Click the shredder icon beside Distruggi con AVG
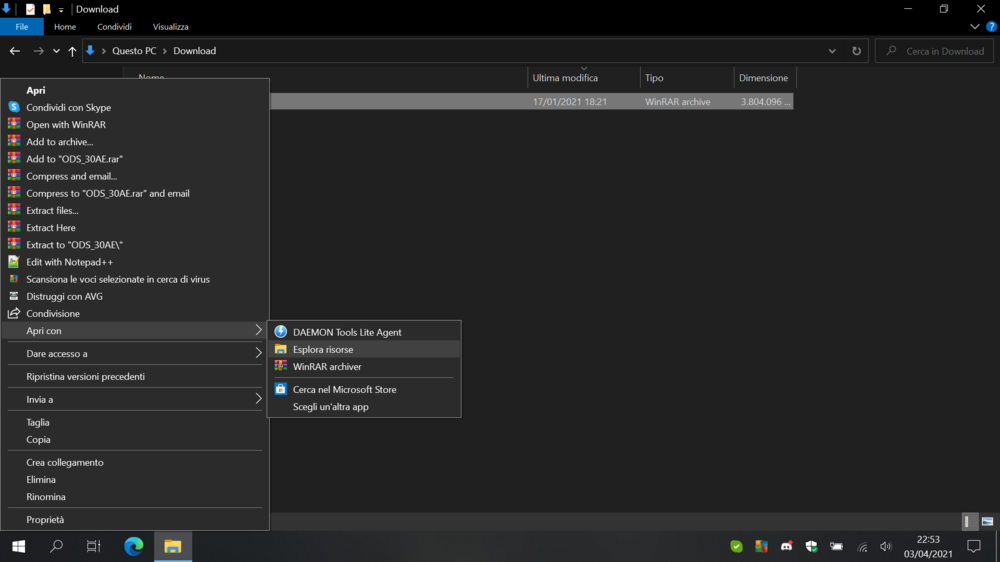The image size is (1000, 562). click(x=13, y=296)
